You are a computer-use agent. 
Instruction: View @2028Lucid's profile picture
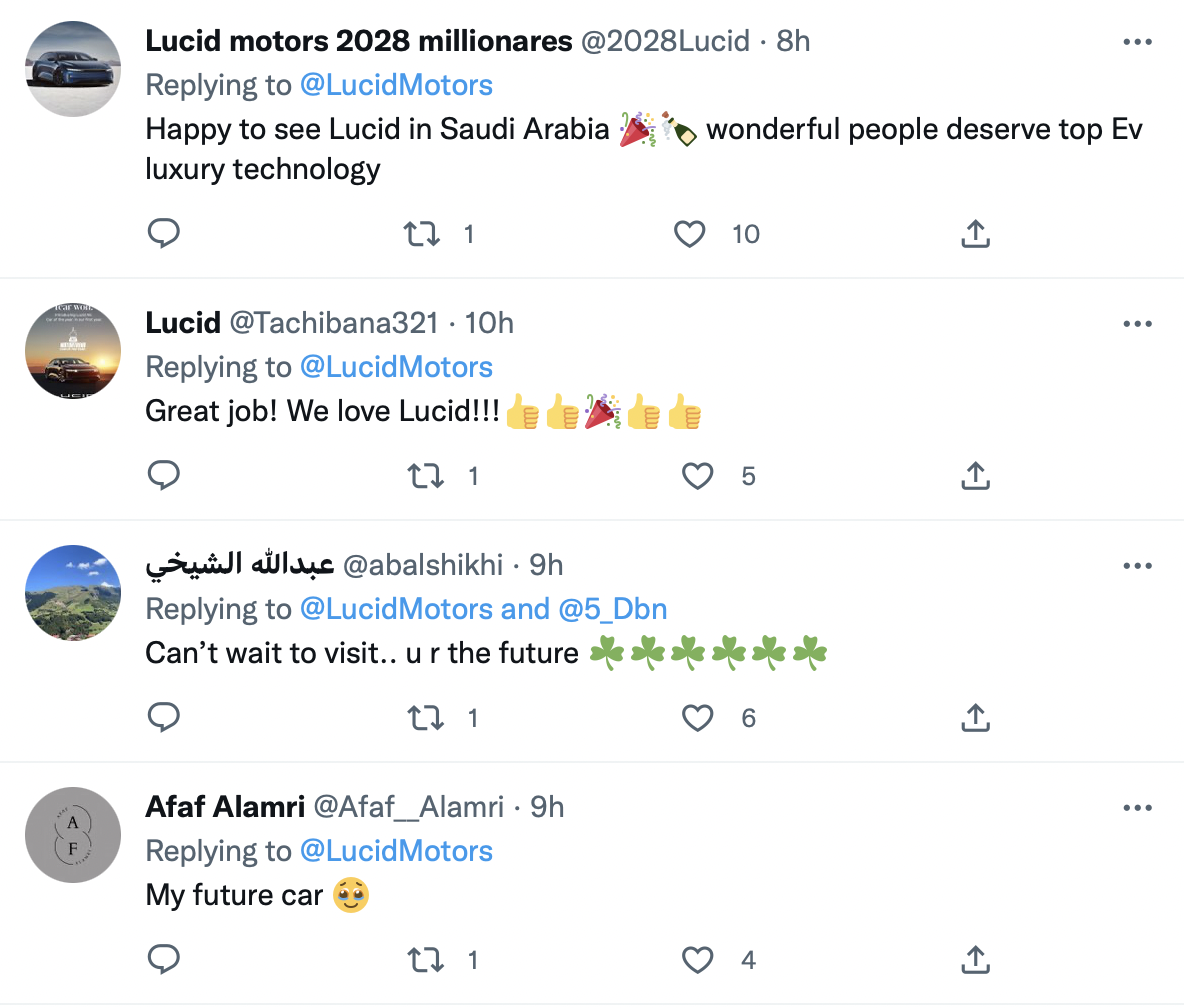coord(72,67)
